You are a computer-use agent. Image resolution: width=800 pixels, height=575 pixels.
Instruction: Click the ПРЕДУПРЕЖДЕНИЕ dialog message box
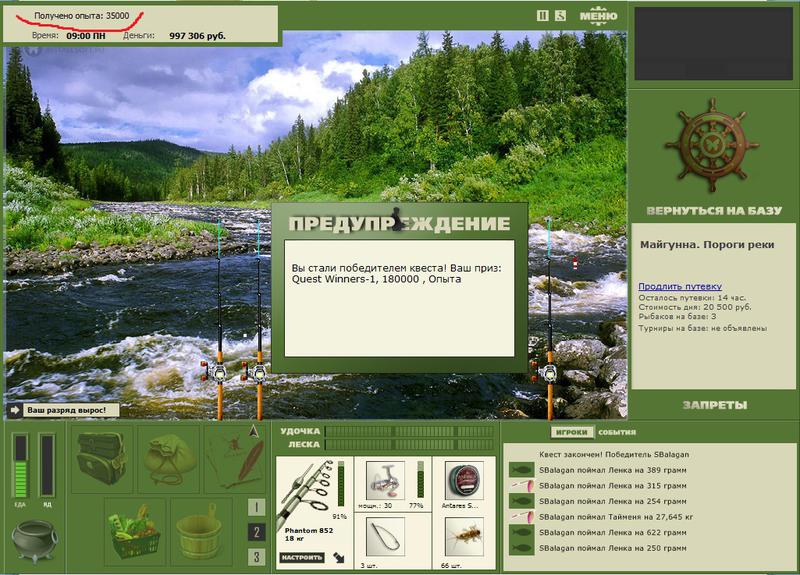coord(399,298)
